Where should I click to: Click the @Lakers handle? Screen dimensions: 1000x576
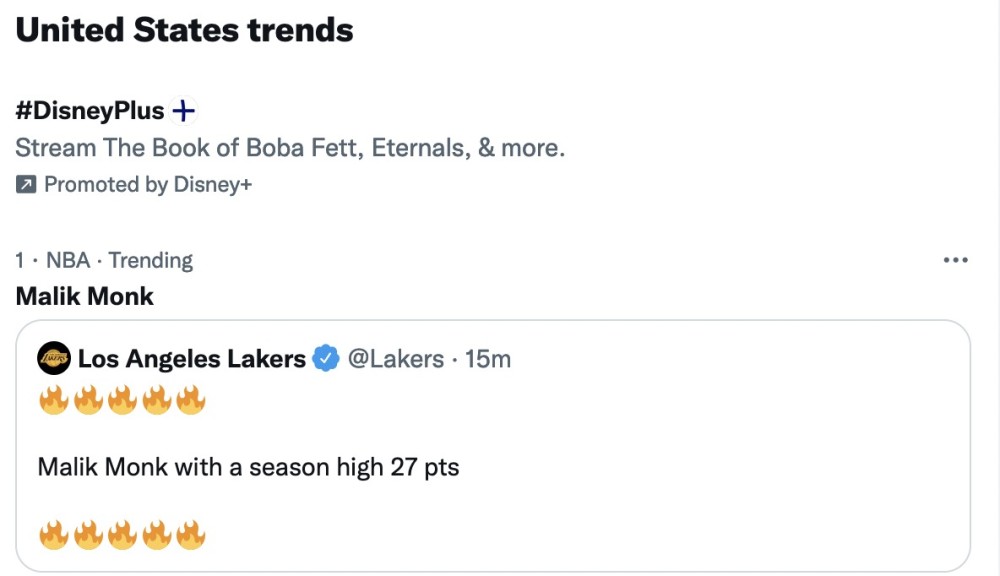tap(395, 358)
